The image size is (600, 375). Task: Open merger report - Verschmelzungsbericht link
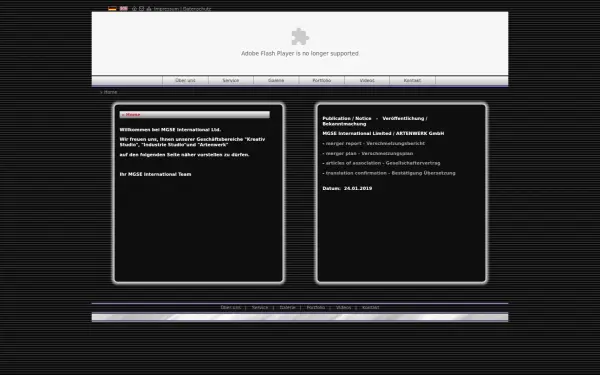click(375, 143)
